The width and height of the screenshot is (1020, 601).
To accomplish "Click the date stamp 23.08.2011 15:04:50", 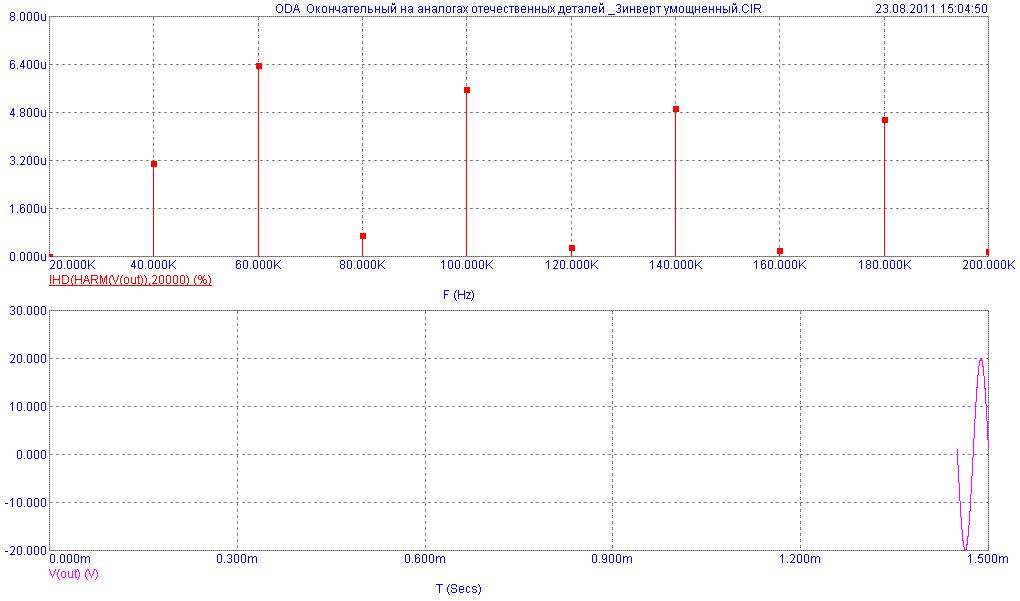I will (x=932, y=8).
